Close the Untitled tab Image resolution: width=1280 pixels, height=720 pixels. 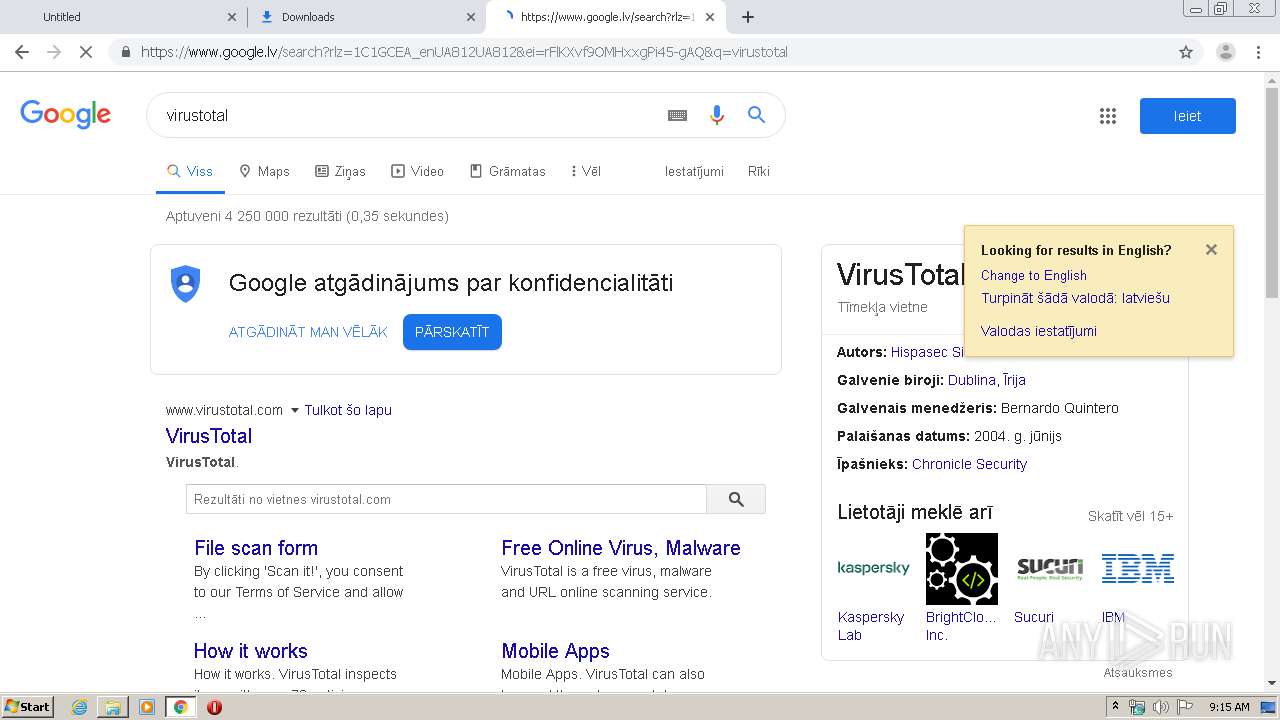[x=232, y=17]
